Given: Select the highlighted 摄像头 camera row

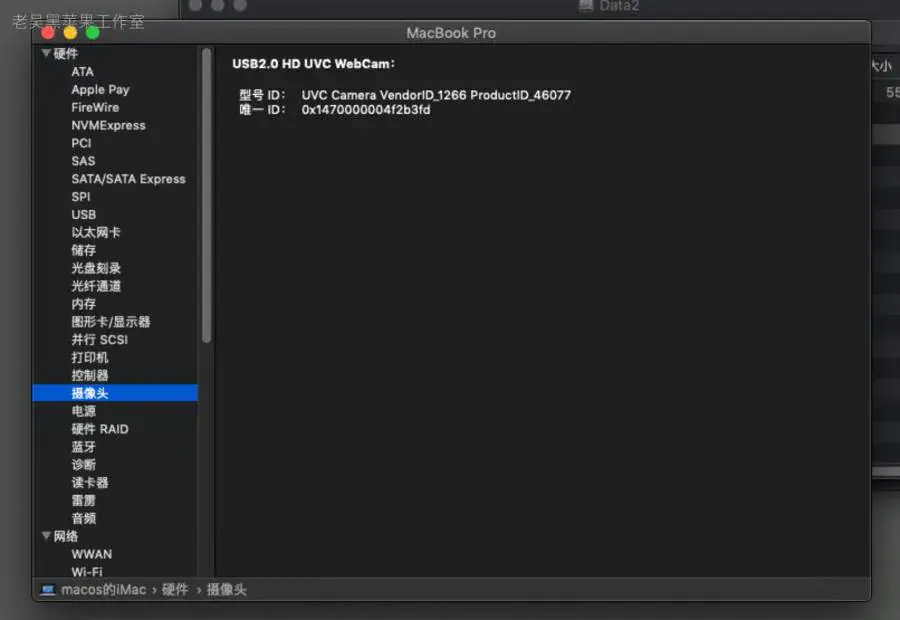Looking at the screenshot, I should [x=115, y=393].
